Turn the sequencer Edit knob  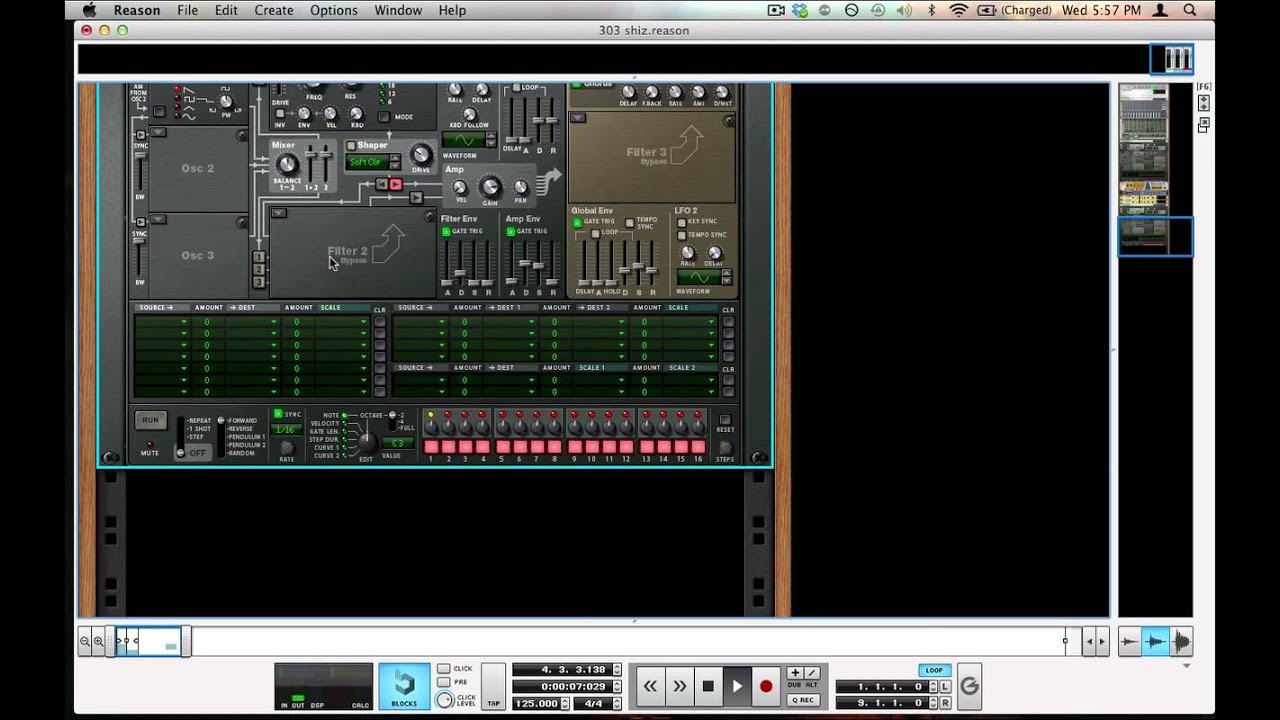coord(366,441)
